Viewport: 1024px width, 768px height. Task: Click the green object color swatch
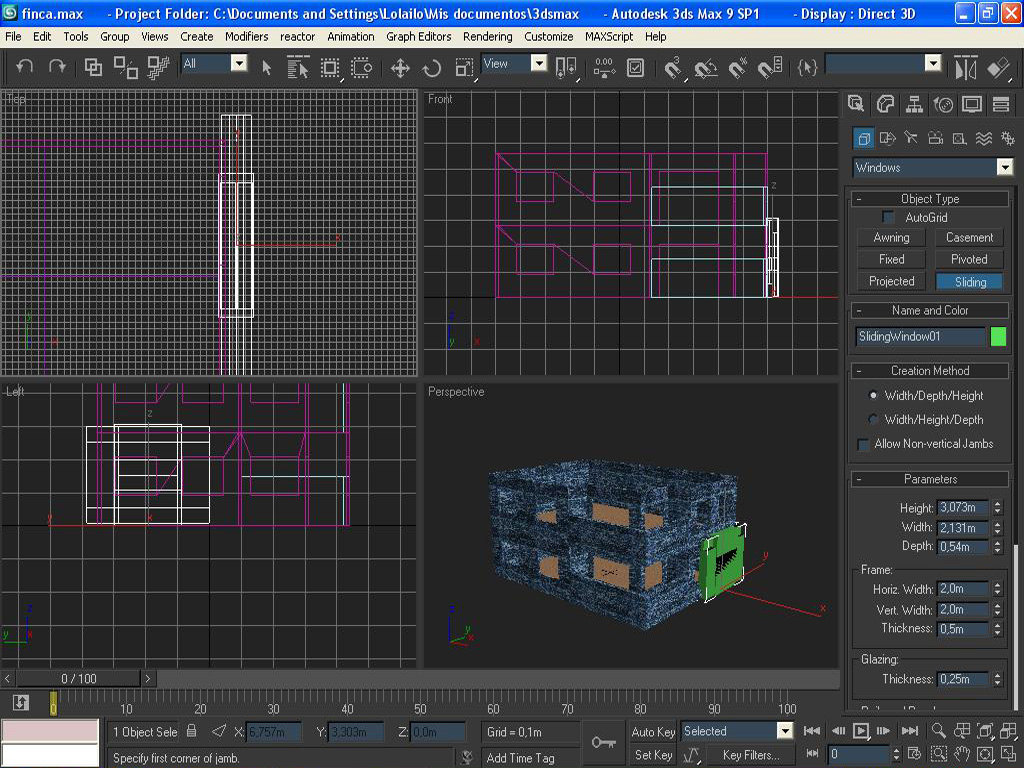pos(998,337)
